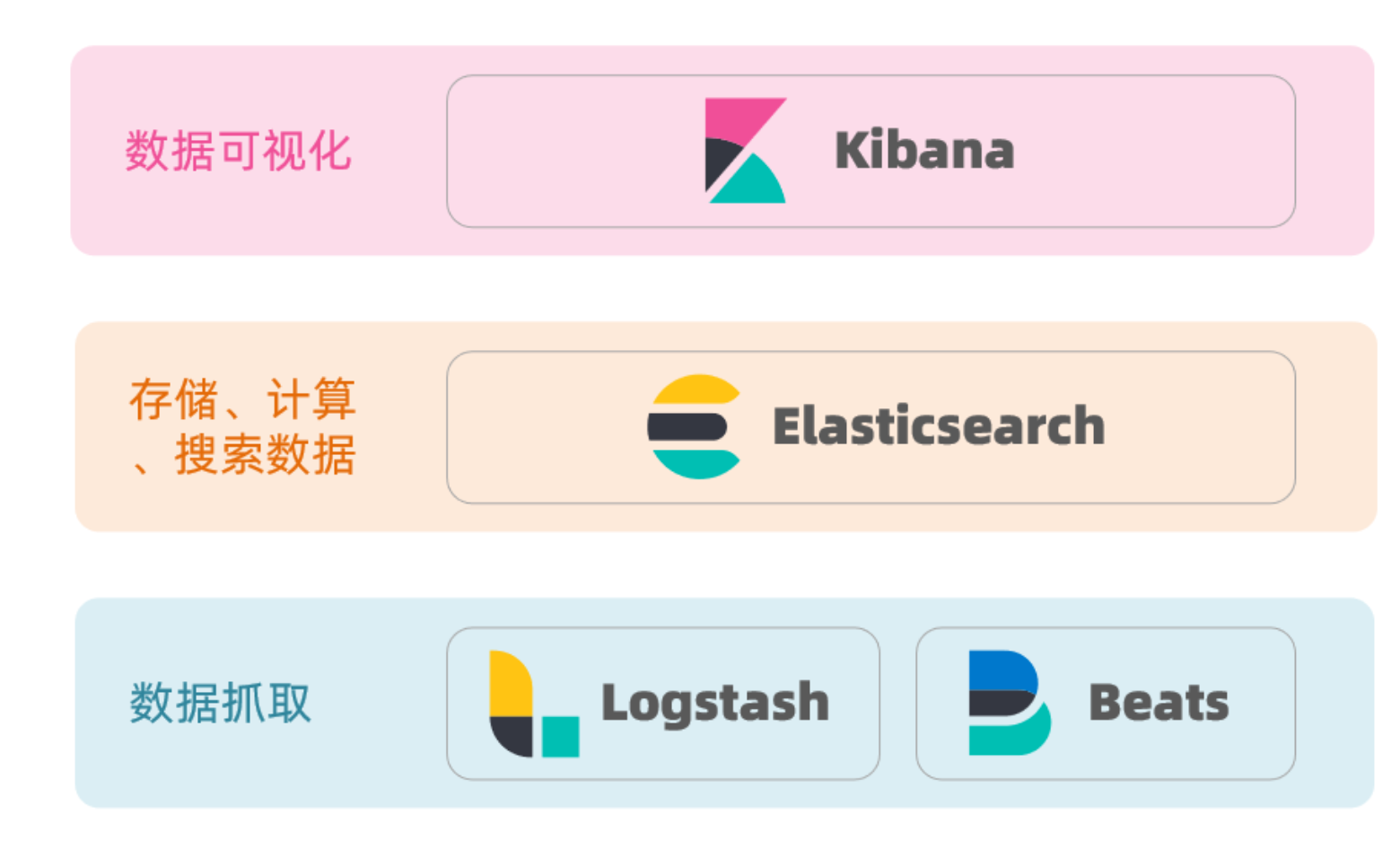The image size is (1400, 858).
Task: Click the 数据可视化 layer heading
Action: coord(239,151)
